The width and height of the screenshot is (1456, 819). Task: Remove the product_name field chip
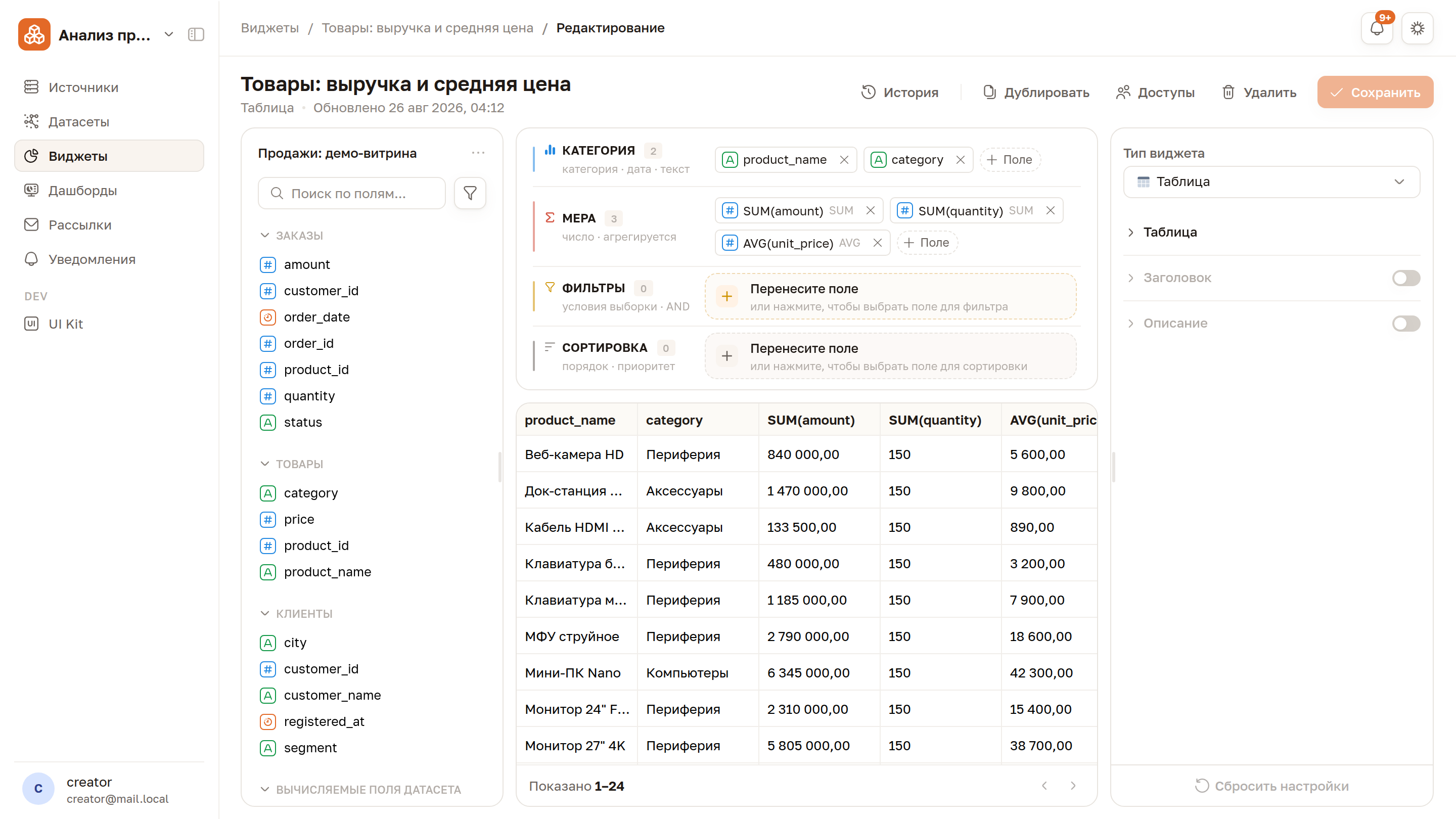(844, 160)
